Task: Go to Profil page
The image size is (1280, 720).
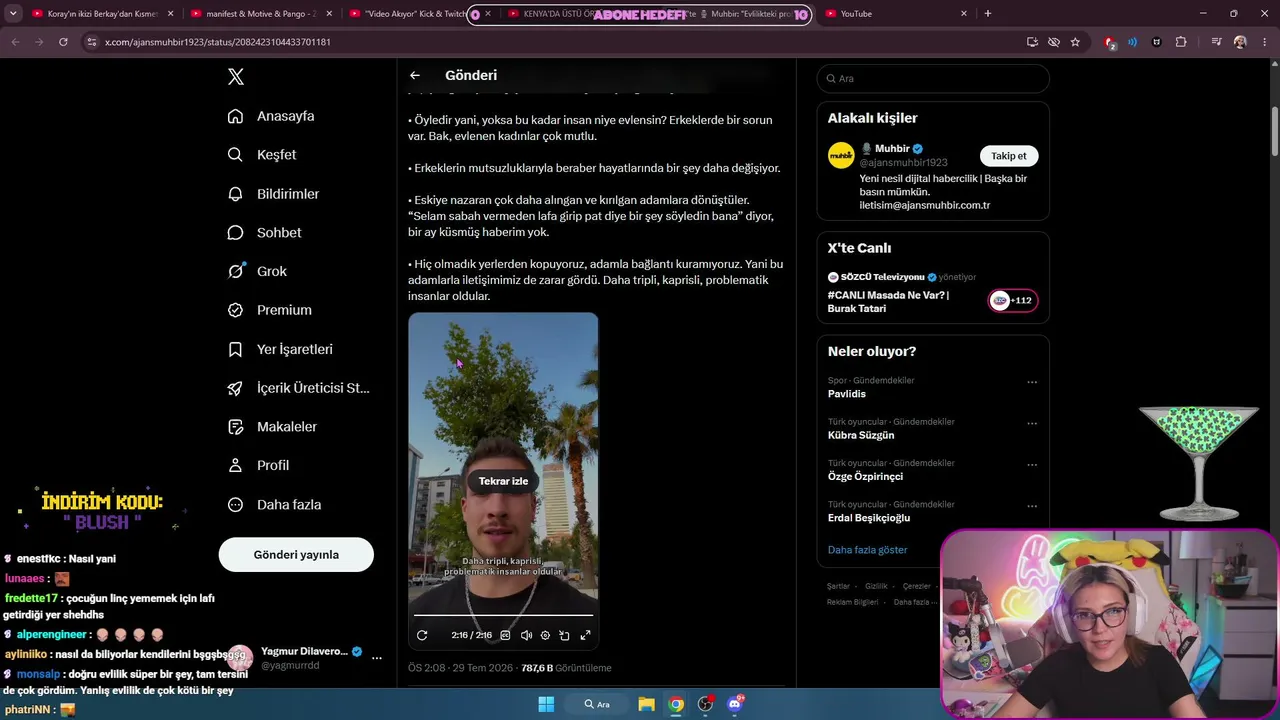Action: (258, 466)
